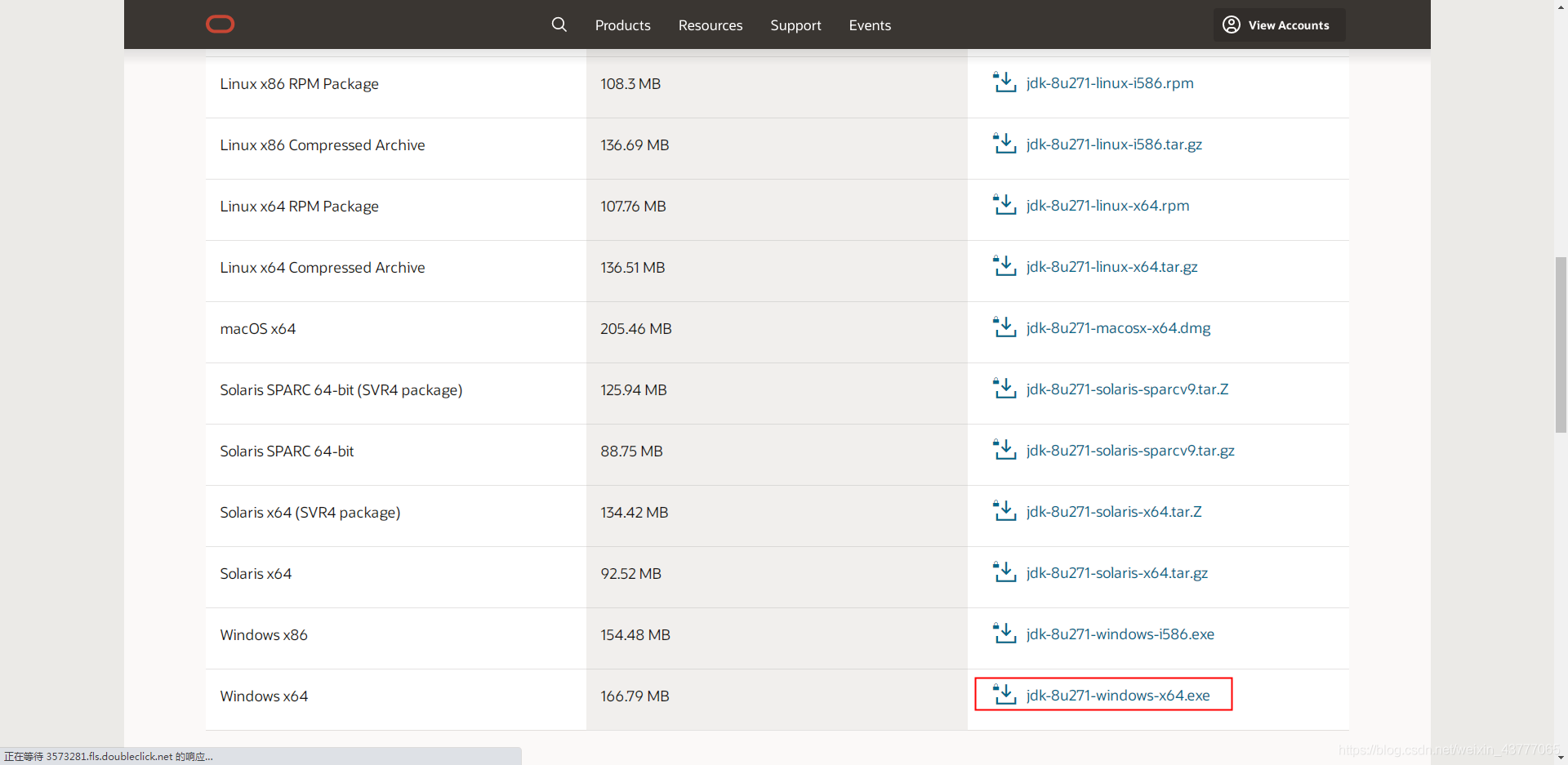Download jdk-8u271-linux-i586.tar.gz link

tap(1114, 145)
